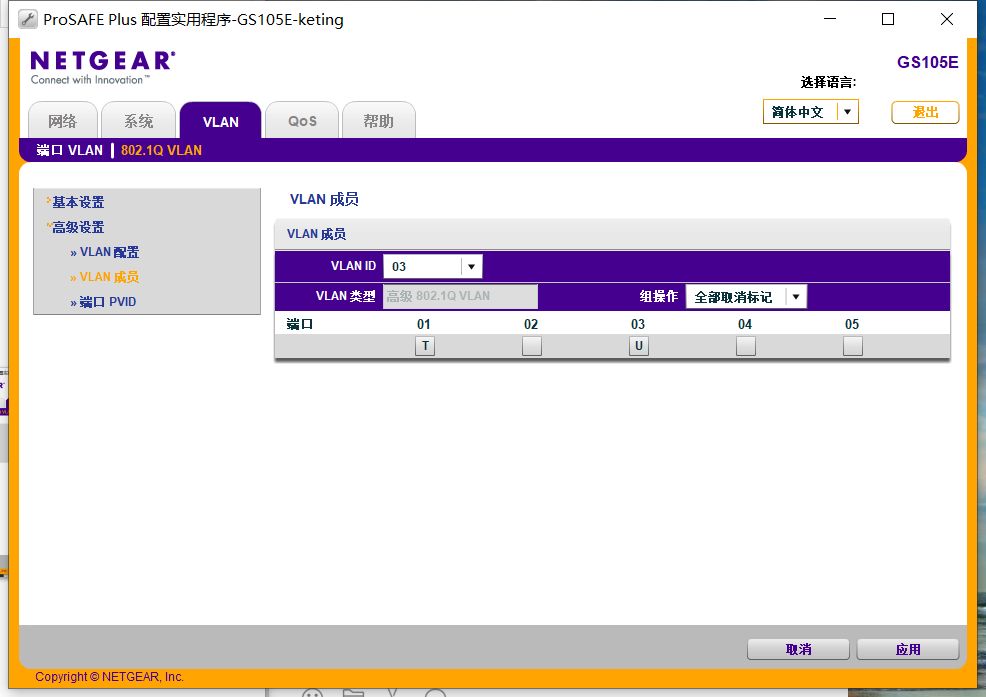Click port number 03 header

point(638,324)
